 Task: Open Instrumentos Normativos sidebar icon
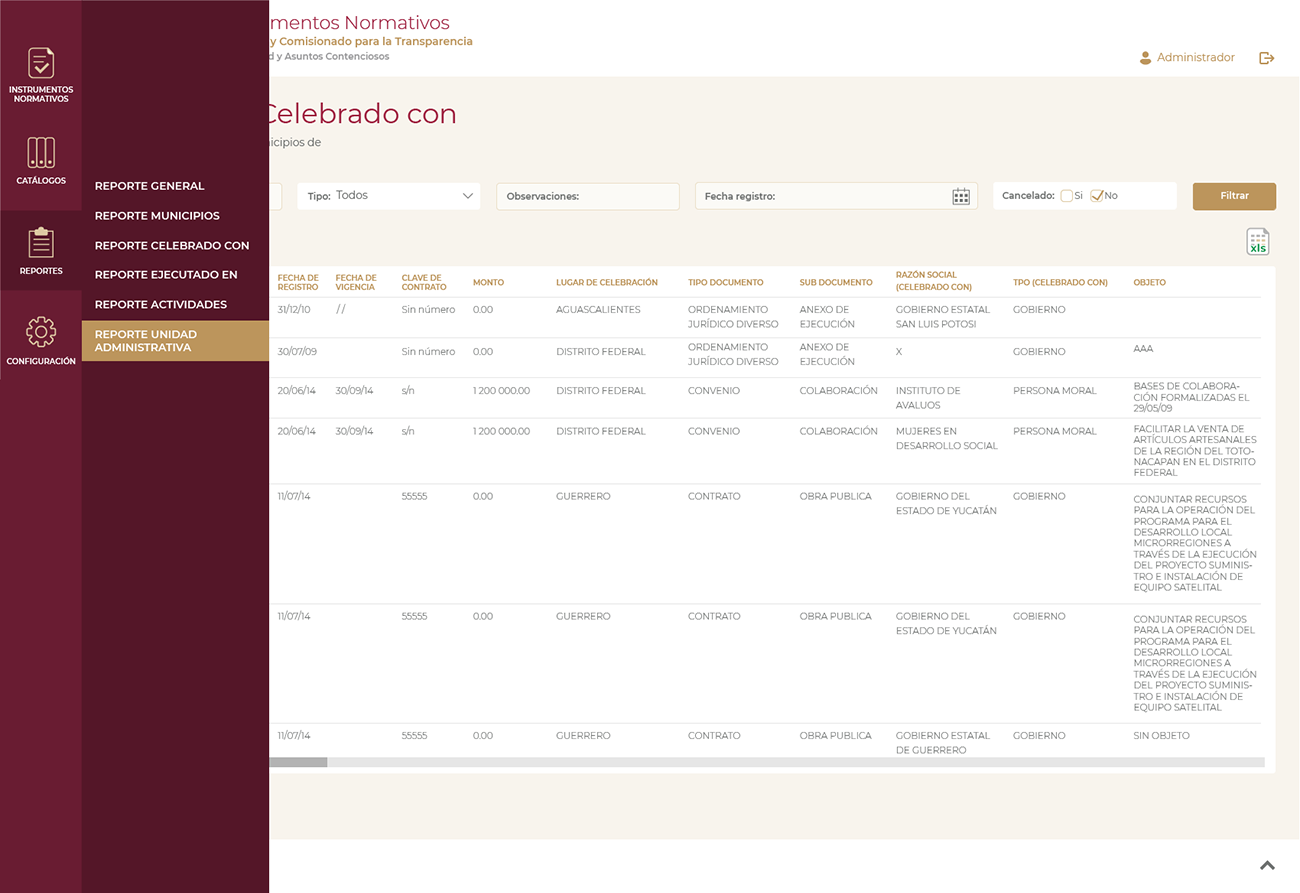(41, 64)
